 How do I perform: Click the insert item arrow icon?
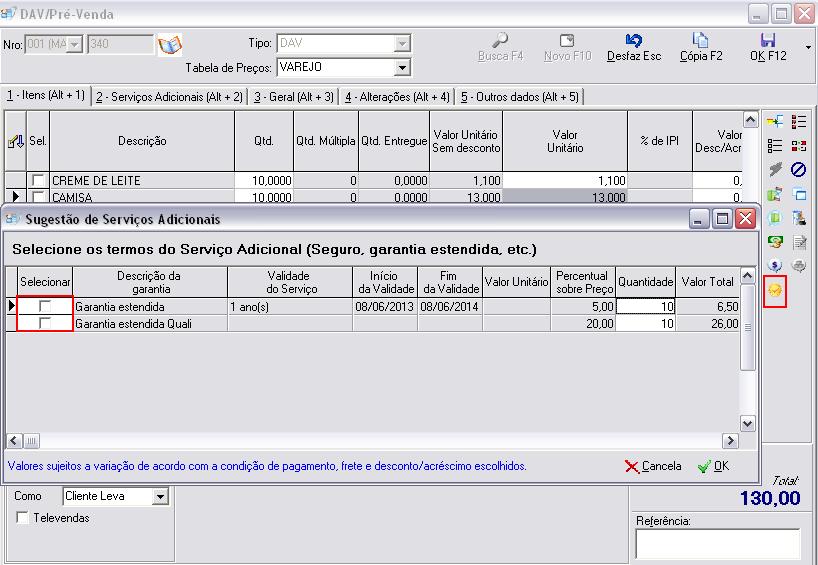(774, 122)
